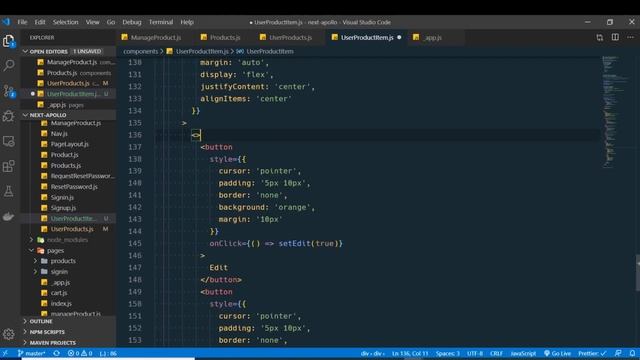Open the feedback icon in status bar
The image size is (640, 360).
pyautogui.click(x=618, y=353)
